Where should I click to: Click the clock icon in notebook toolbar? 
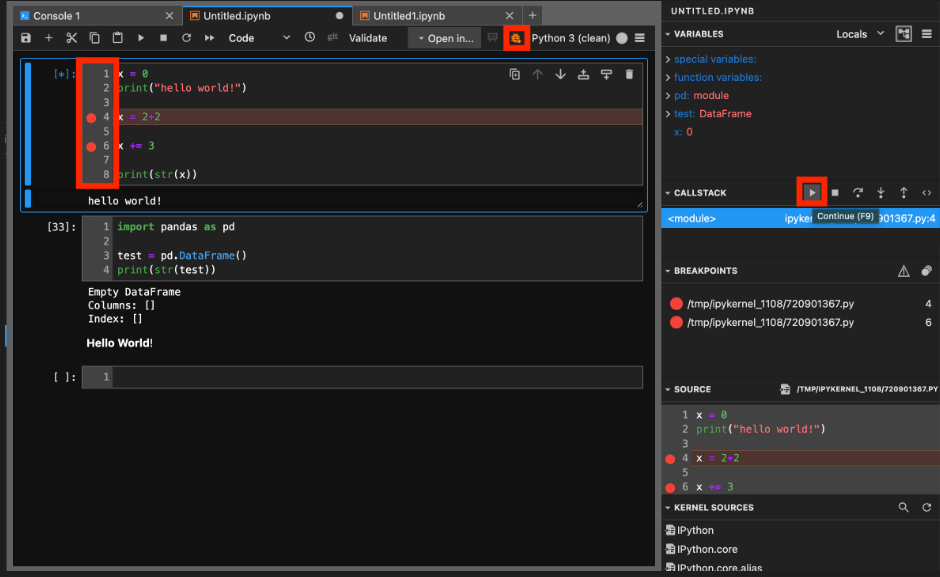point(309,37)
